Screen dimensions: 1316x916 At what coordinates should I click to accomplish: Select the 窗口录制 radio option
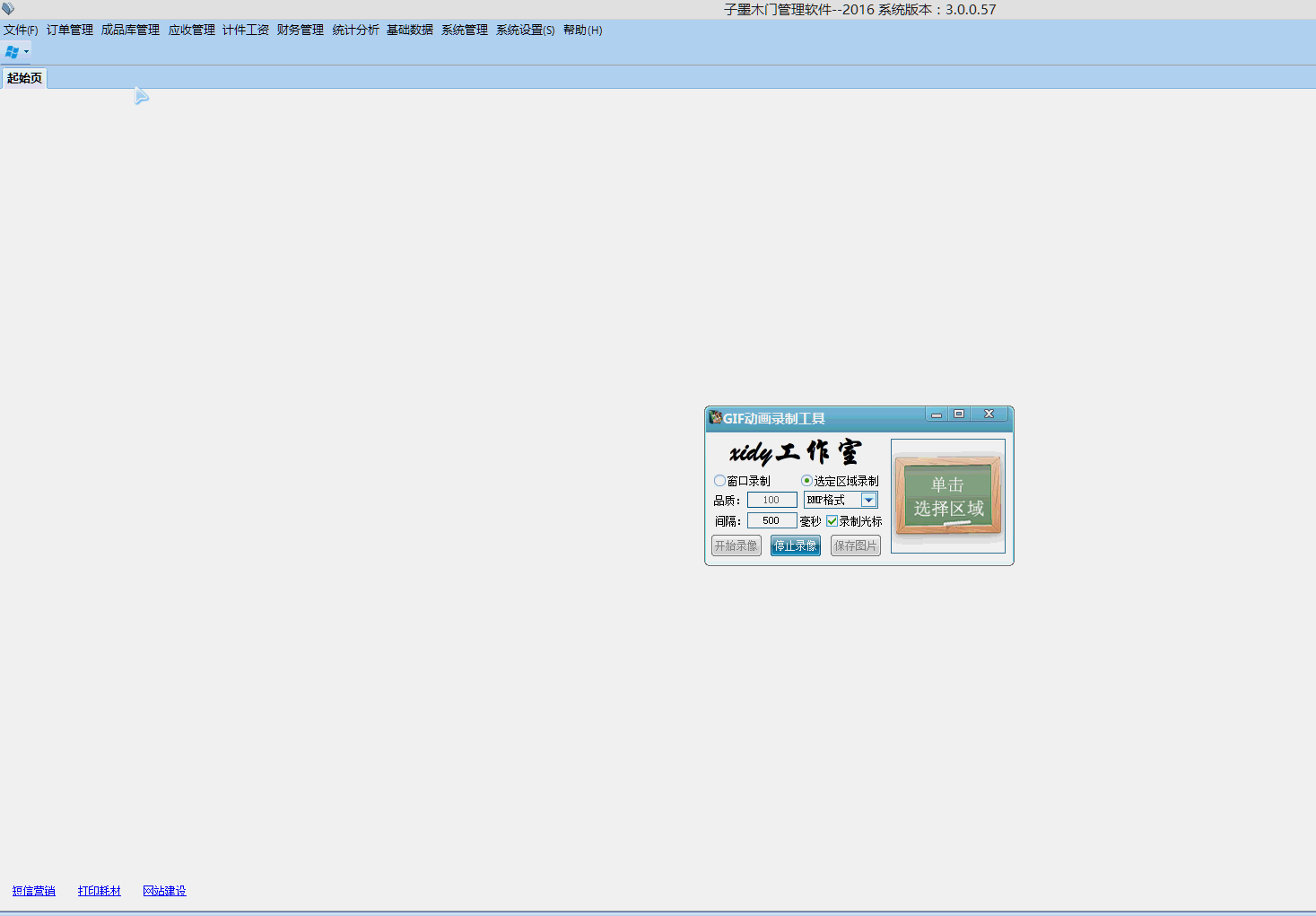(720, 481)
